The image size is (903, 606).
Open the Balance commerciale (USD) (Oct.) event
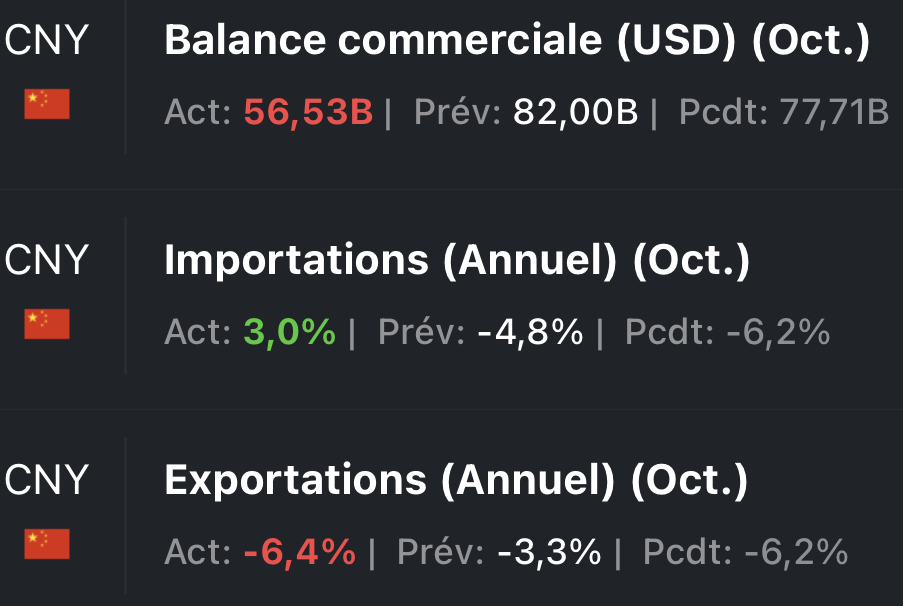(516, 41)
